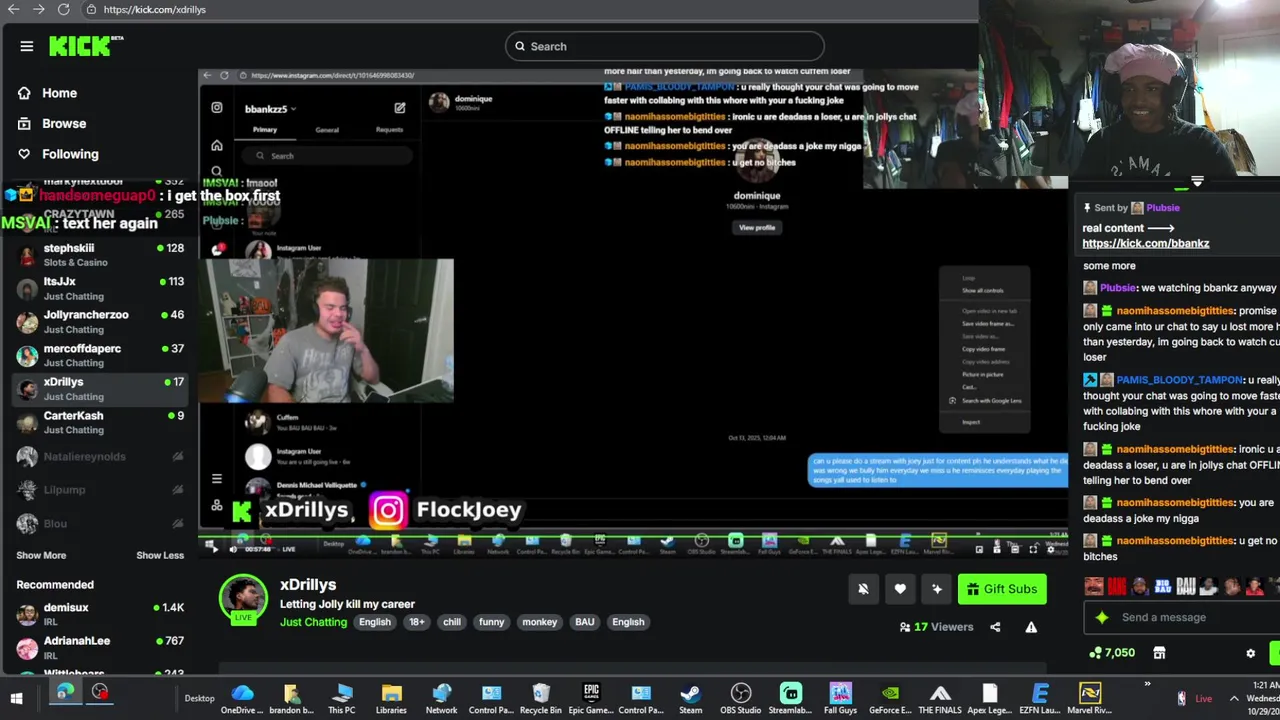Open recommended demisux channel

100,614
